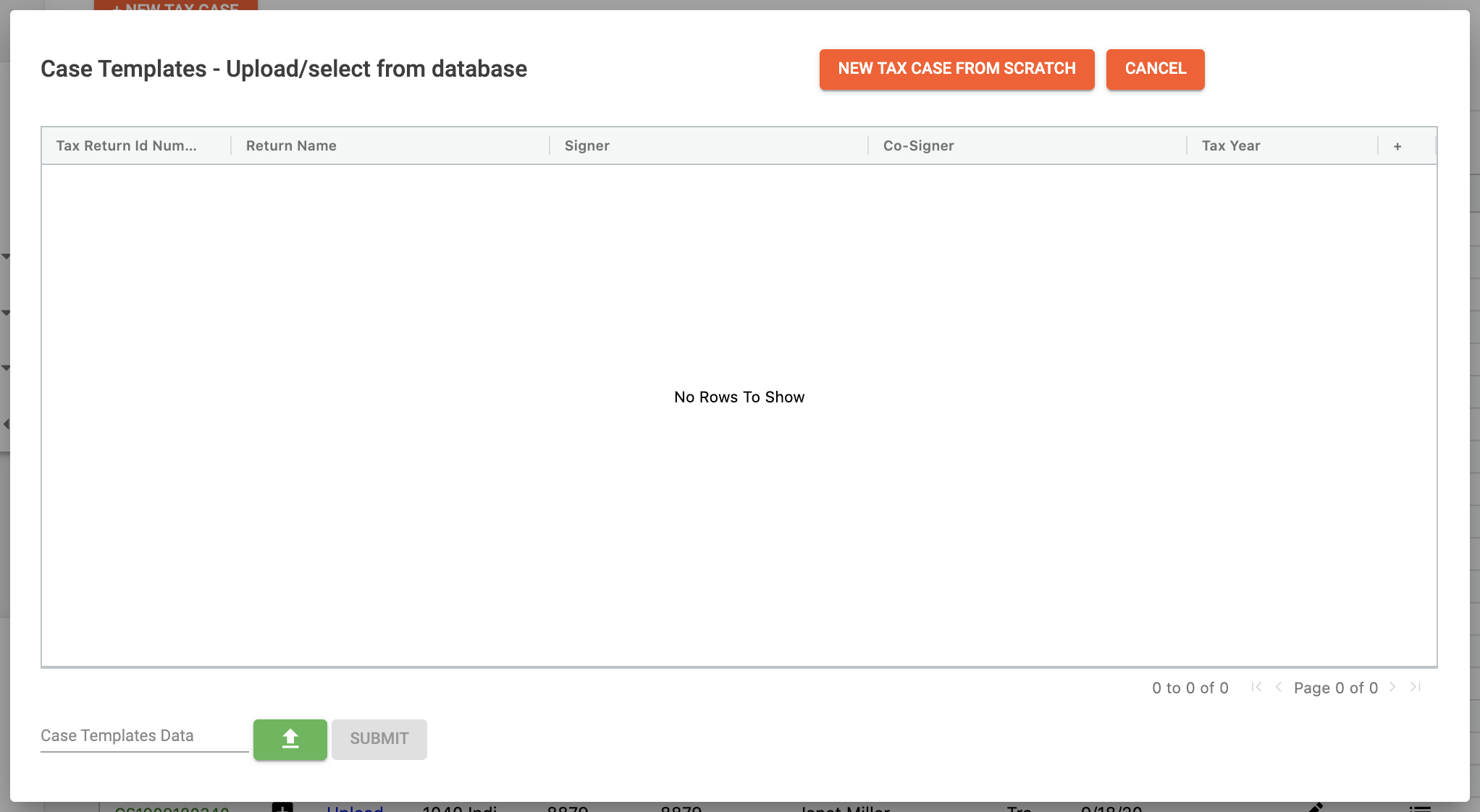Expand the topmost sidebar dropdown arrow
The width and height of the screenshot is (1480, 812).
(x=6, y=256)
